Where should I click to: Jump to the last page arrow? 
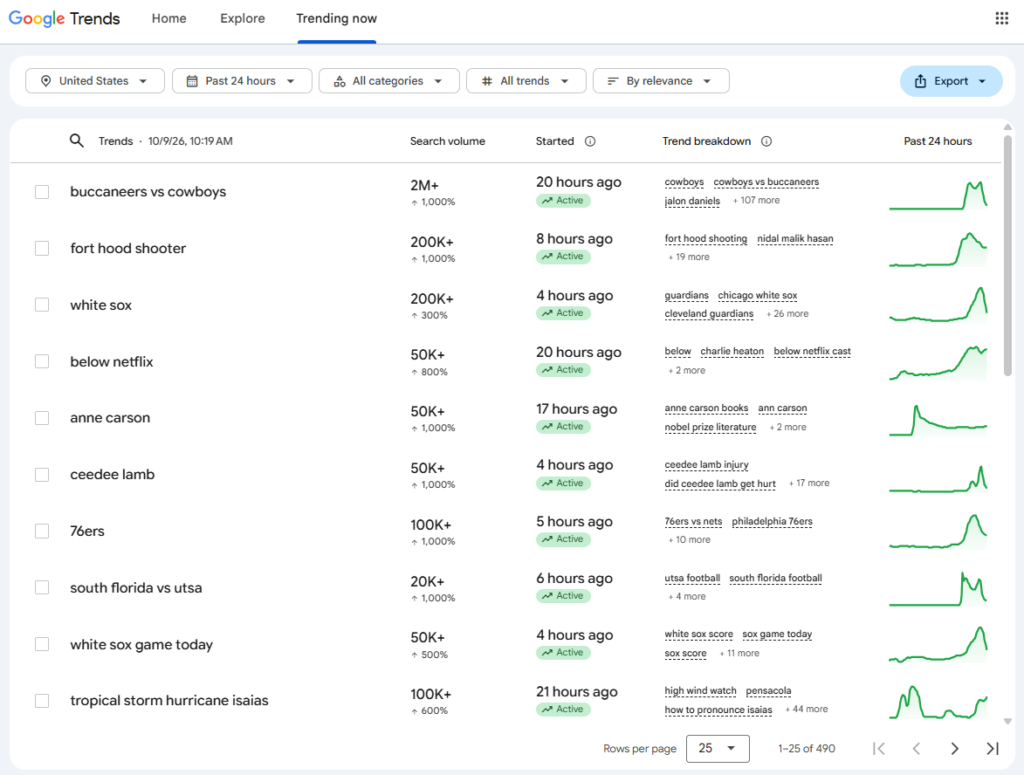(993, 748)
